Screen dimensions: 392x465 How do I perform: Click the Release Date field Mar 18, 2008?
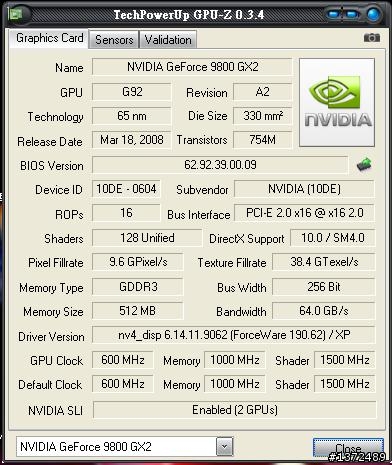(132, 140)
